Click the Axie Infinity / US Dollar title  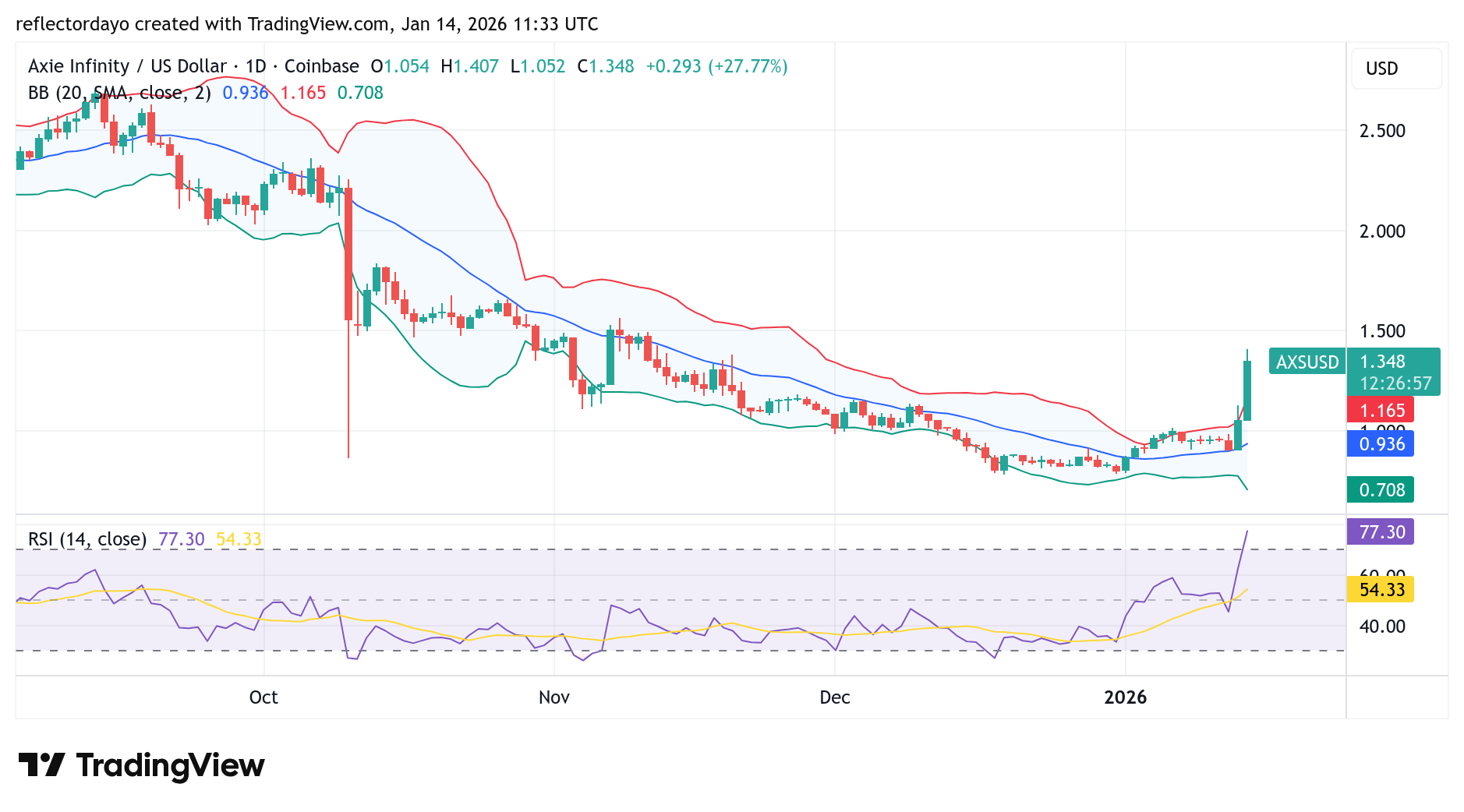point(128,66)
